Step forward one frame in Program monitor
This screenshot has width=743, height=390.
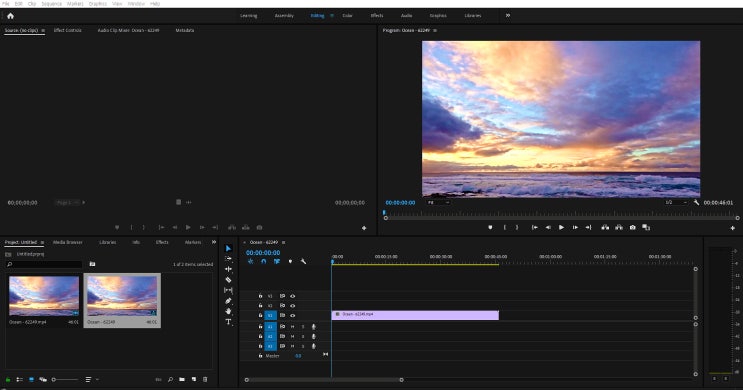575,227
